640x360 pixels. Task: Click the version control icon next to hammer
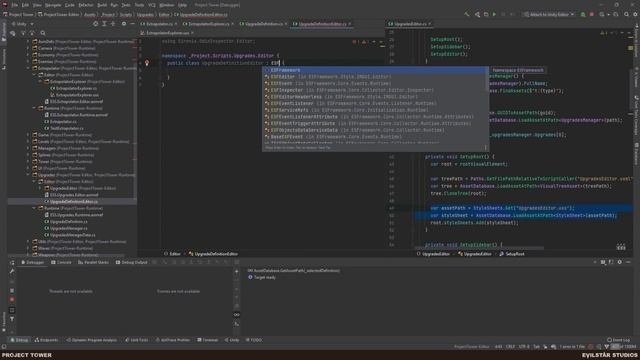477,14
